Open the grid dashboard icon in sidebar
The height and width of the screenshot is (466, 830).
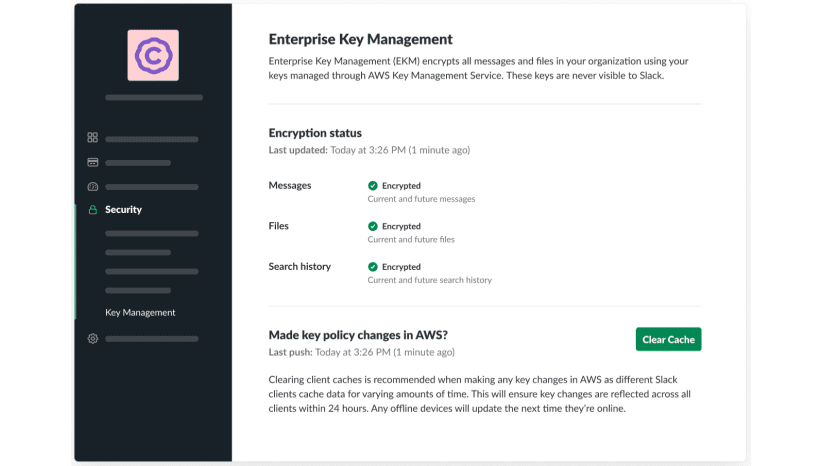[93, 138]
